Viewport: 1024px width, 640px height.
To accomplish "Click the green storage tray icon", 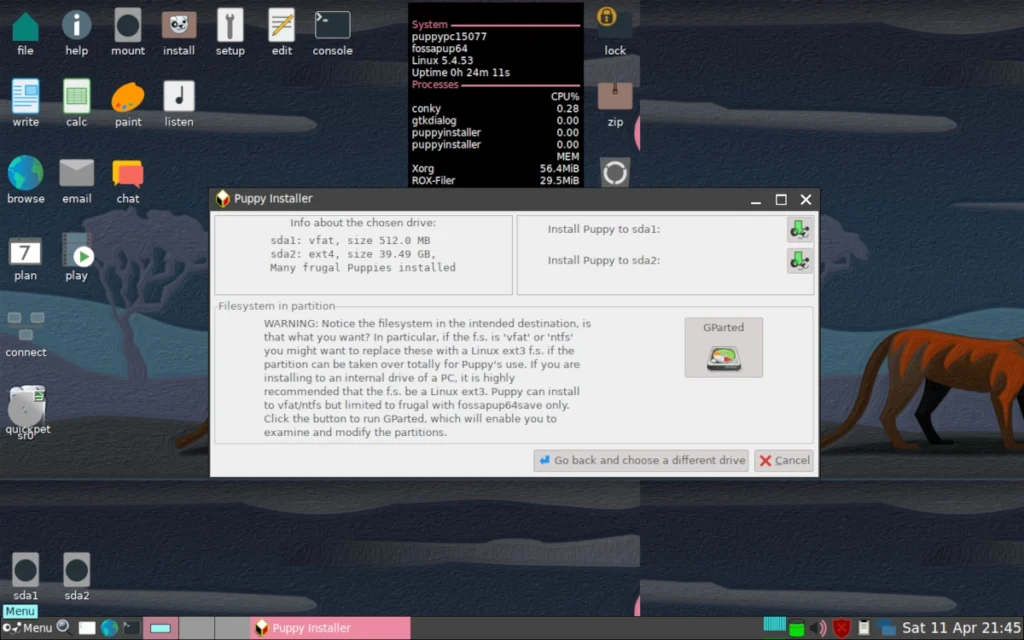I will click(796, 629).
